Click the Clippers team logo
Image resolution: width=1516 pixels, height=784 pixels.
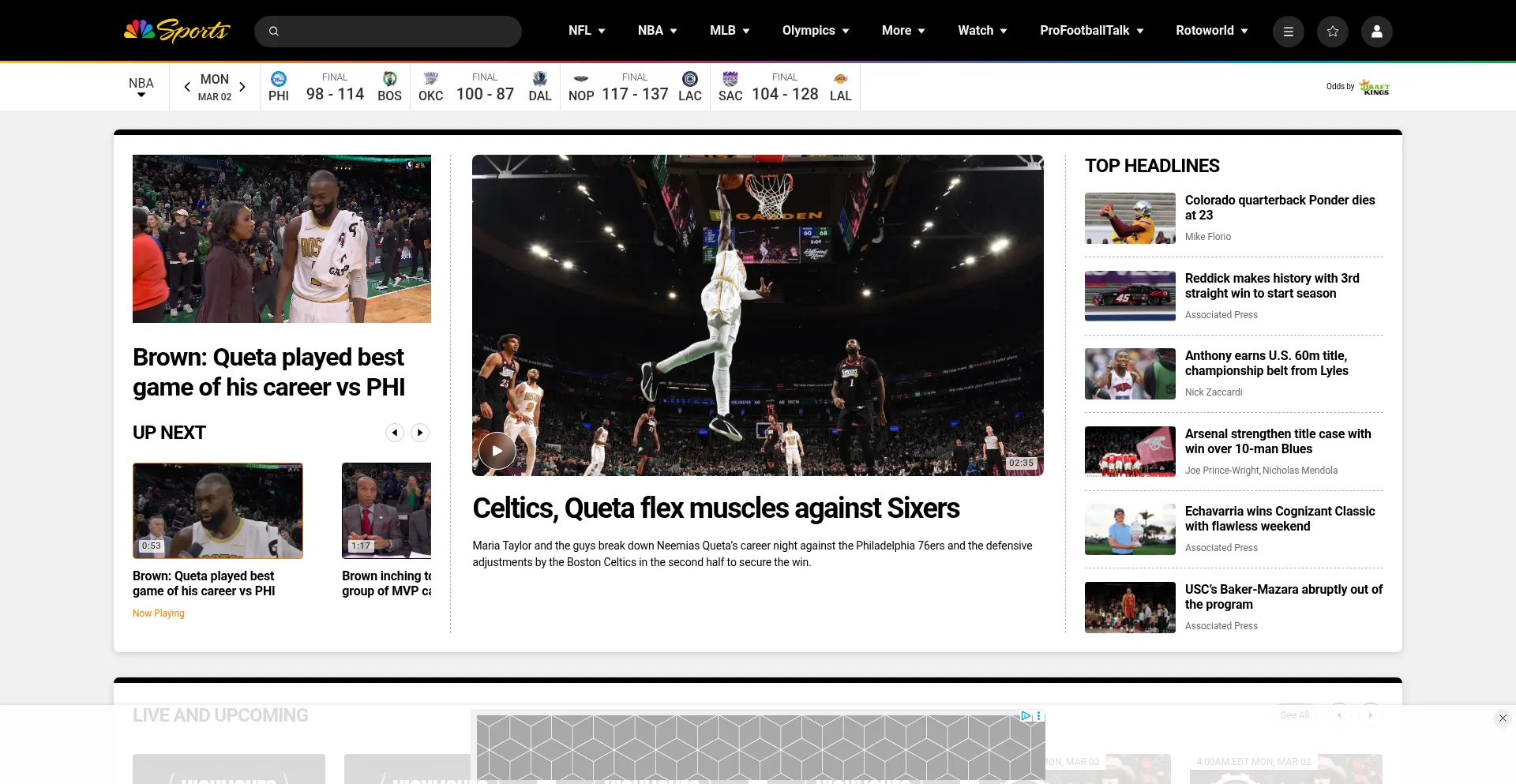coord(690,79)
